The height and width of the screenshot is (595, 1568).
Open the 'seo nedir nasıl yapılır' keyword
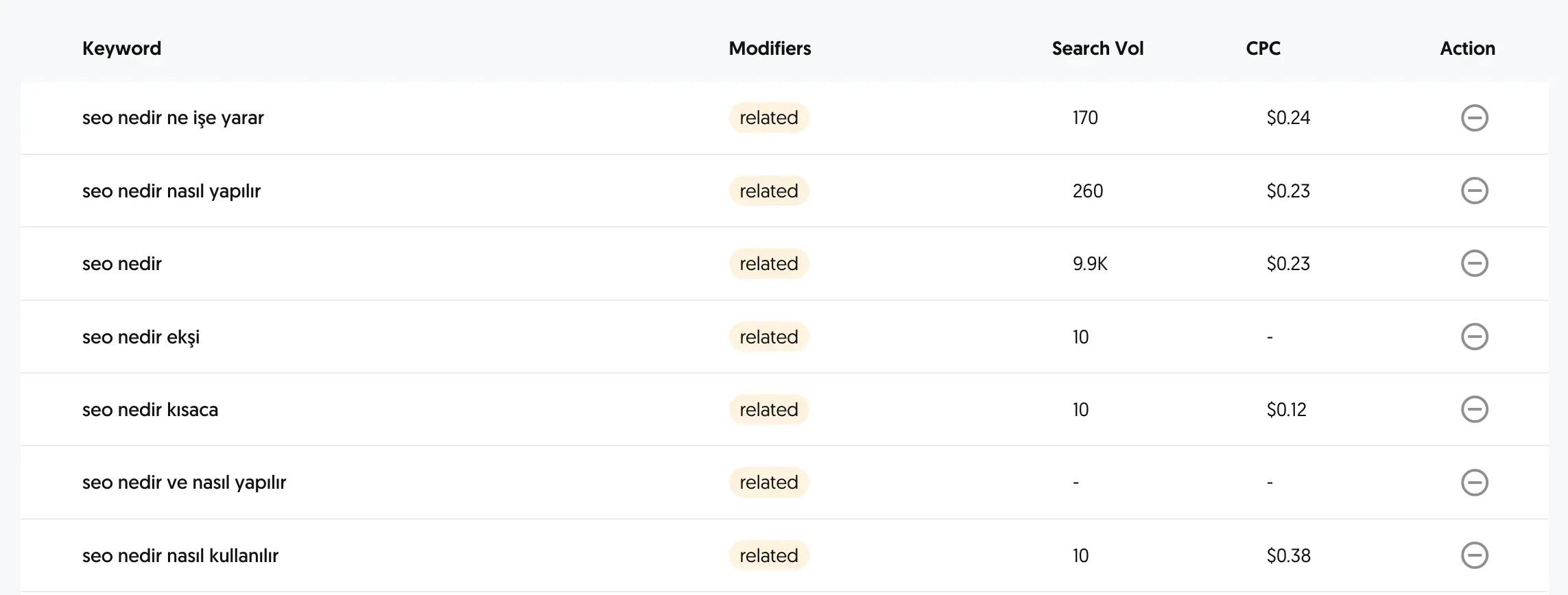pos(171,191)
